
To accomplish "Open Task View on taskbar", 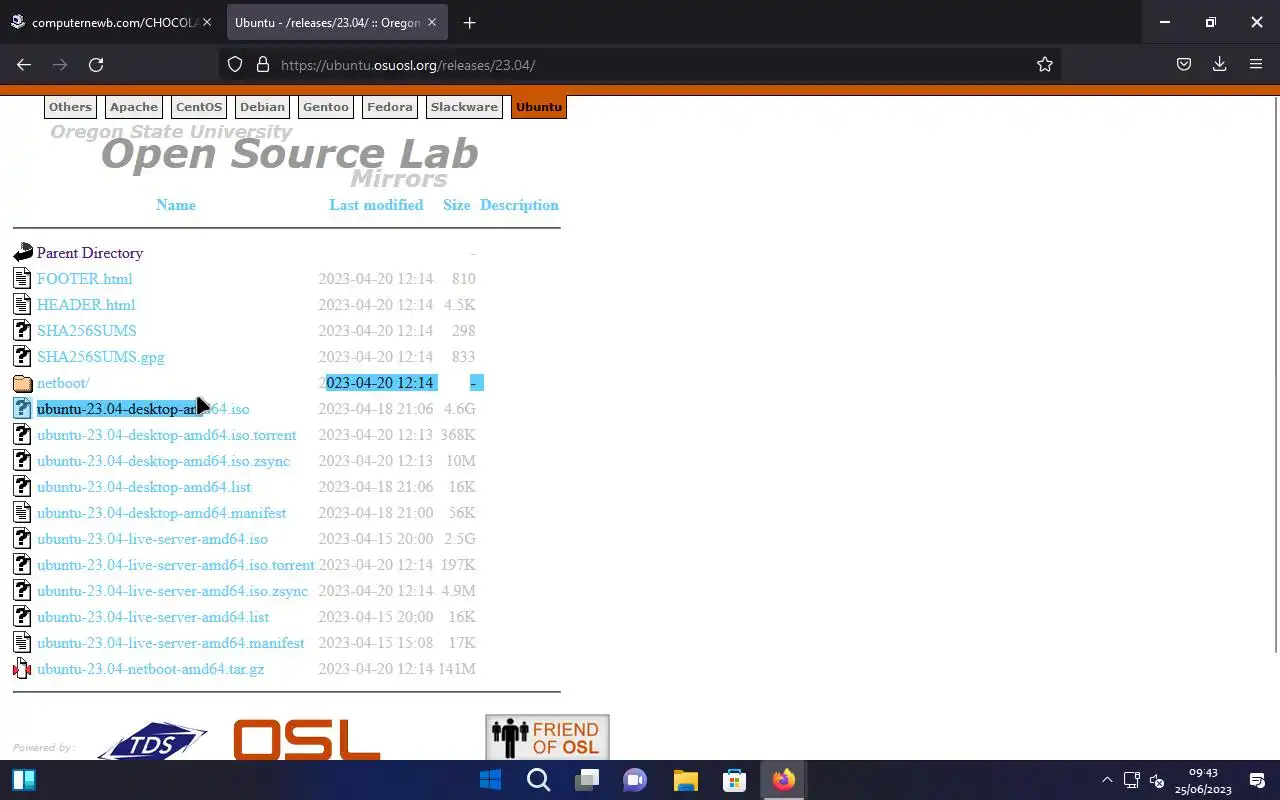I will [x=587, y=780].
